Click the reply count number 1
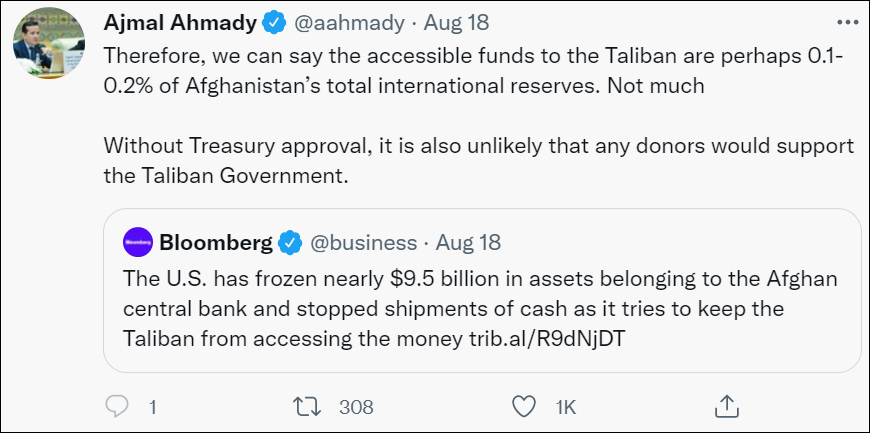The width and height of the screenshot is (870, 433). tap(153, 407)
